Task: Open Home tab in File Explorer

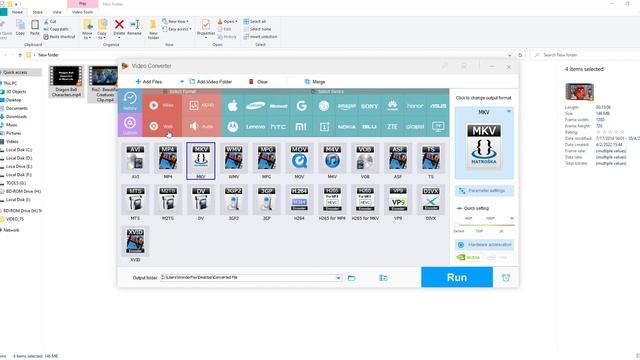Action: [x=17, y=12]
